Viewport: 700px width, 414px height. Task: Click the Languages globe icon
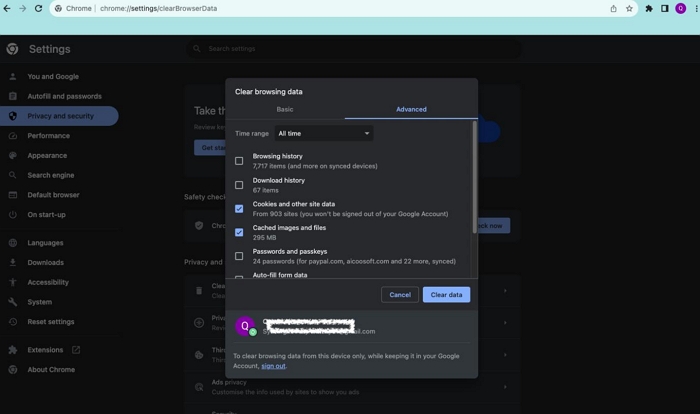point(13,243)
